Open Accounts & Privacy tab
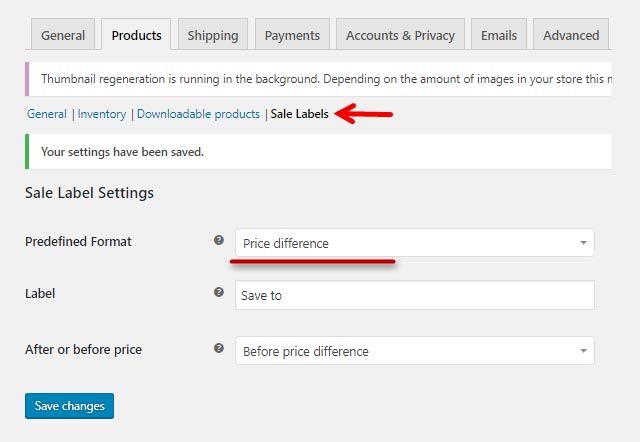 click(x=400, y=34)
